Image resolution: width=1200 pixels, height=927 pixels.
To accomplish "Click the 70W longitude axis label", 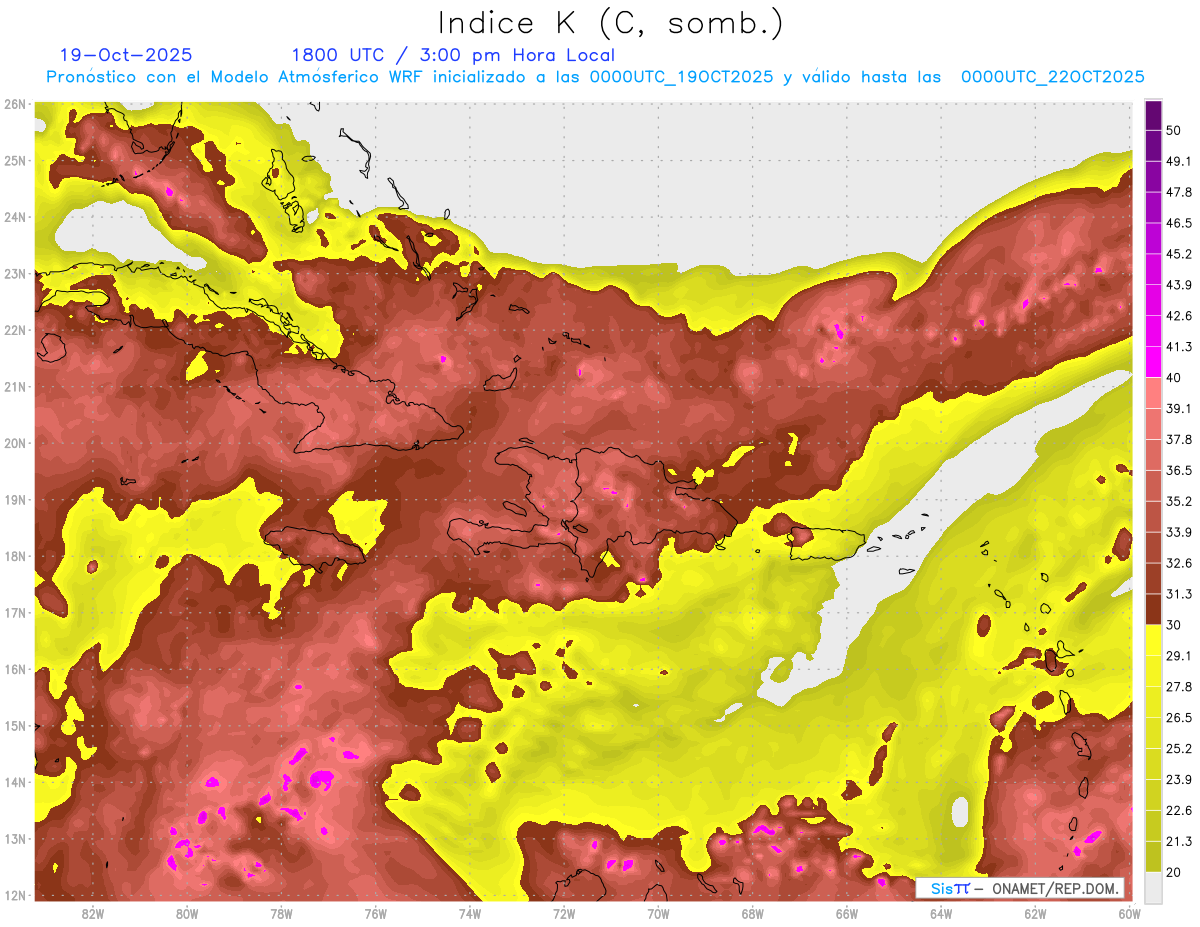I will [x=658, y=913].
